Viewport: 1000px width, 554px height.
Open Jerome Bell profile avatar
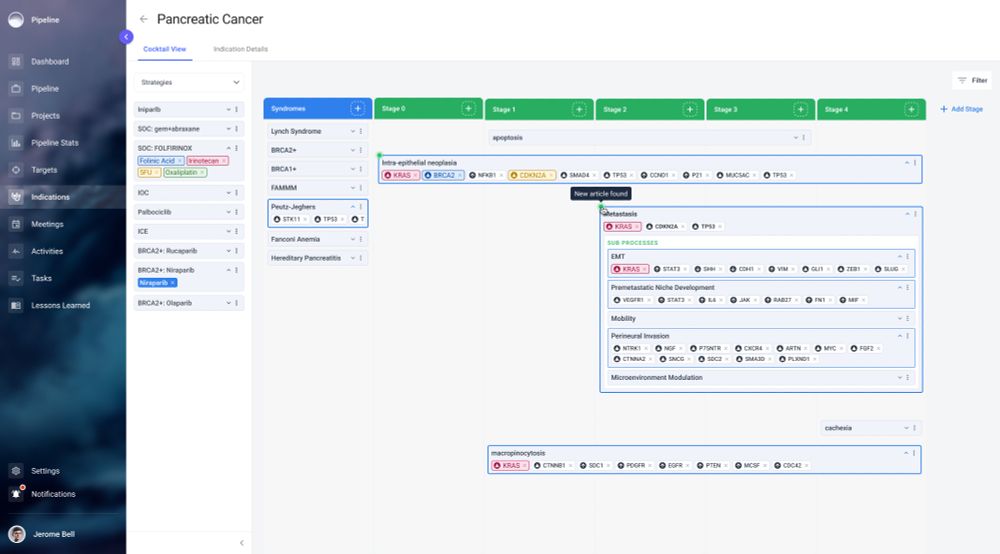pos(17,534)
